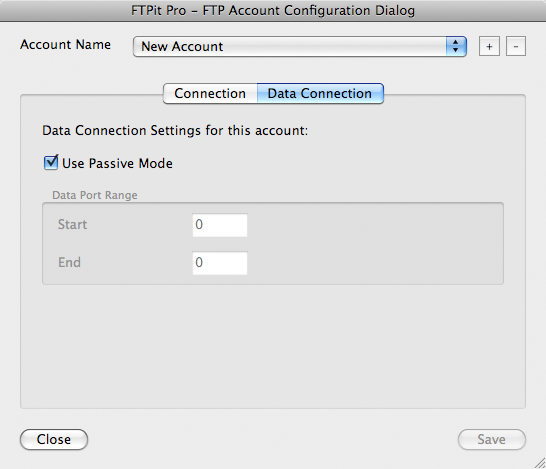546x469 pixels.
Task: Click the New Account combo box text
Action: pos(182,46)
